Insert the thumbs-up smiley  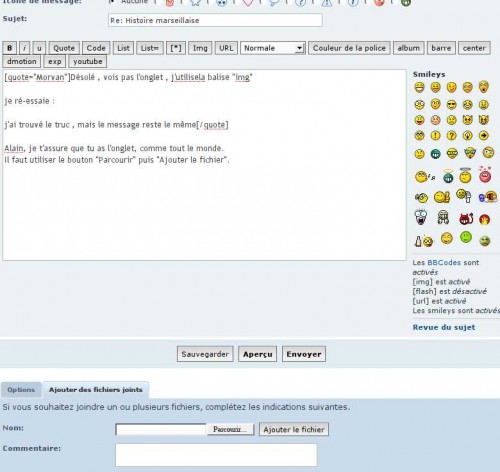(442, 197)
